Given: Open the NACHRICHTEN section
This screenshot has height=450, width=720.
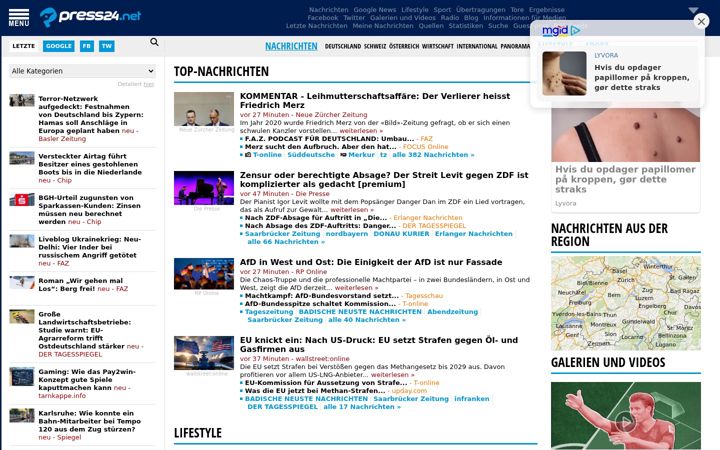Looking at the screenshot, I should point(291,46).
